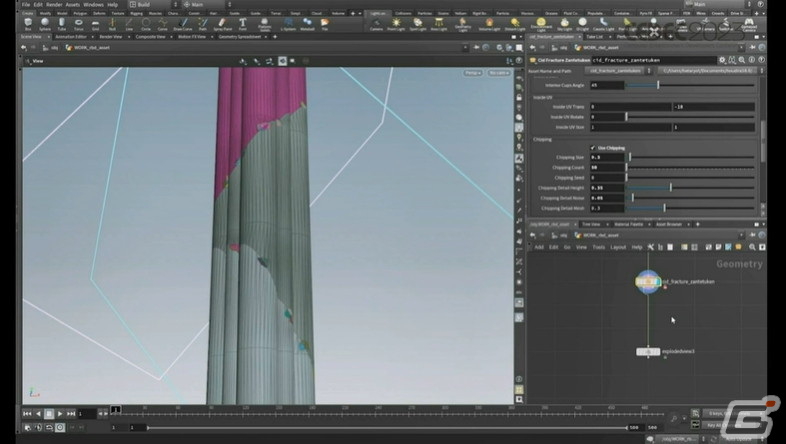Select the Torus shelf tool
The image size is (786, 444).
coord(79,24)
